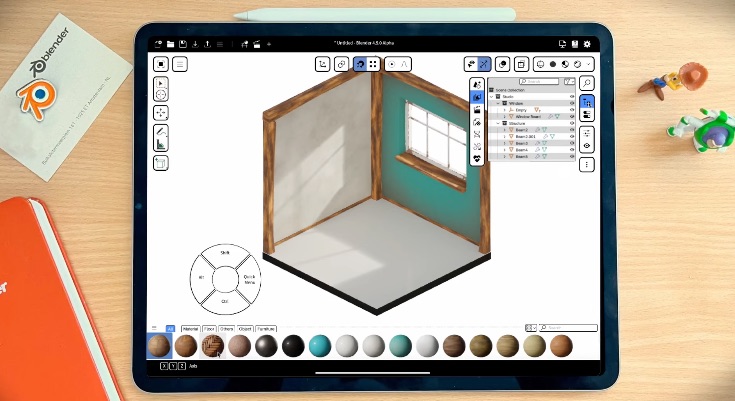Screen dimensions: 735x401
Task: Select the Furniture tab in asset shelf
Action: [266, 329]
